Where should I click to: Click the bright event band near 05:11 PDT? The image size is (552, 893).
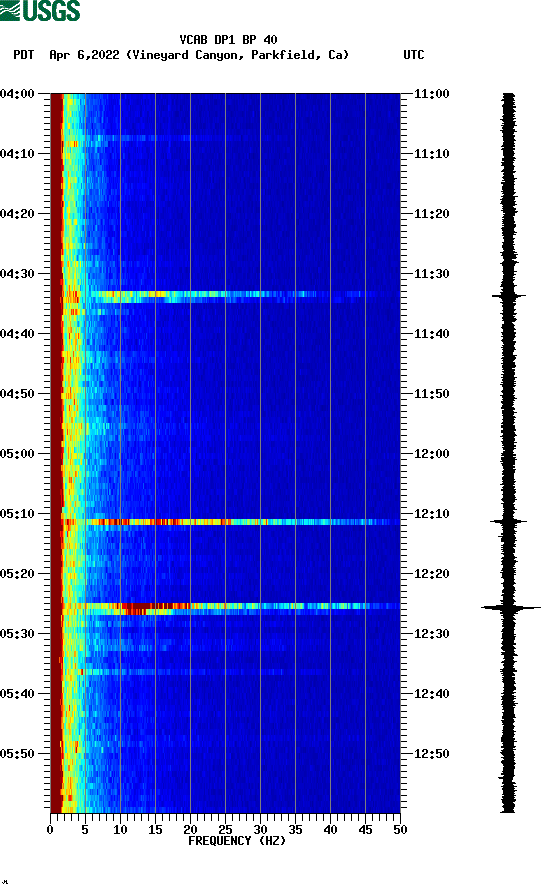coord(226,522)
